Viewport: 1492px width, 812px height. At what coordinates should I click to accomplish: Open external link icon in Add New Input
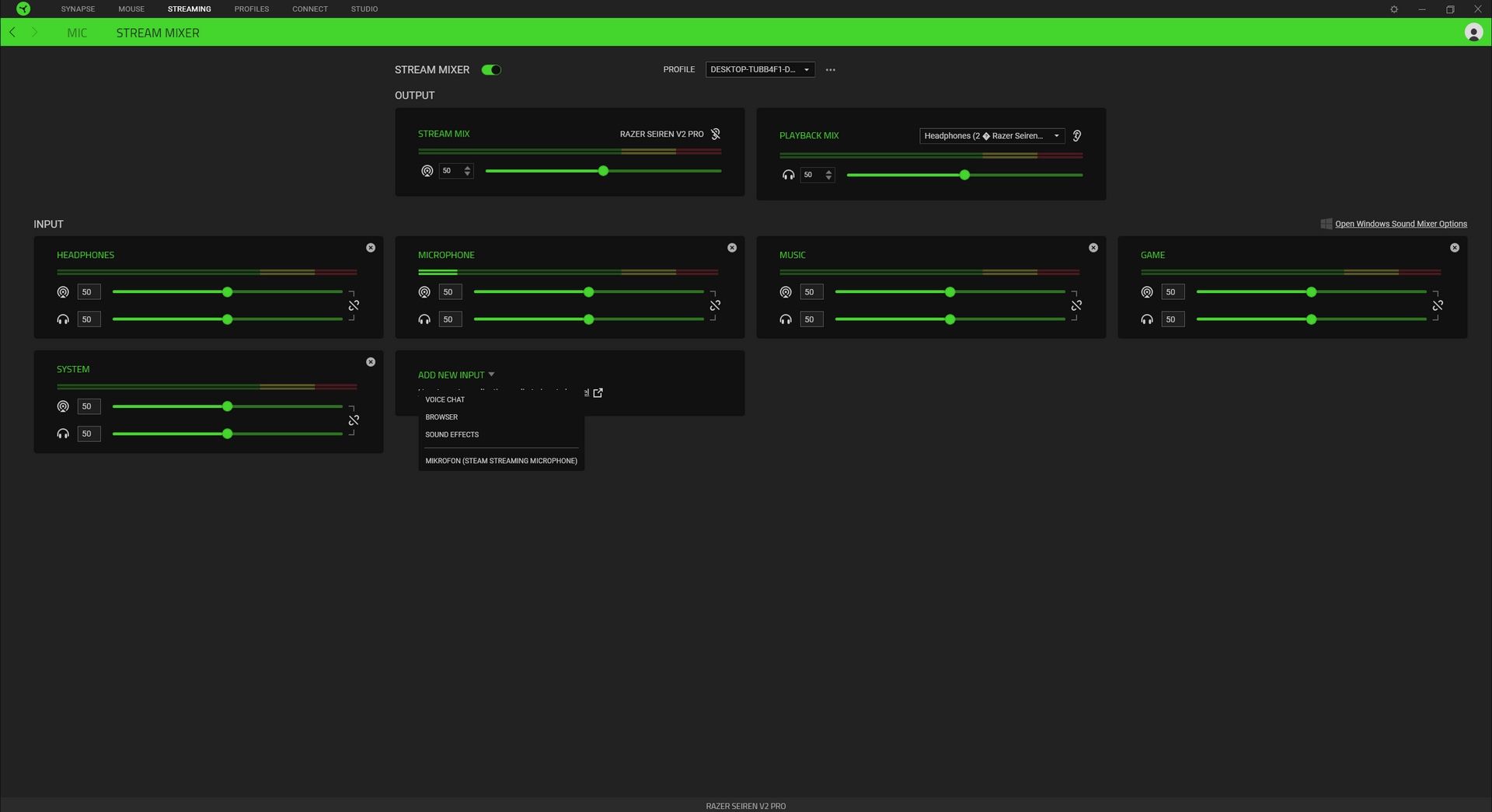coord(598,393)
